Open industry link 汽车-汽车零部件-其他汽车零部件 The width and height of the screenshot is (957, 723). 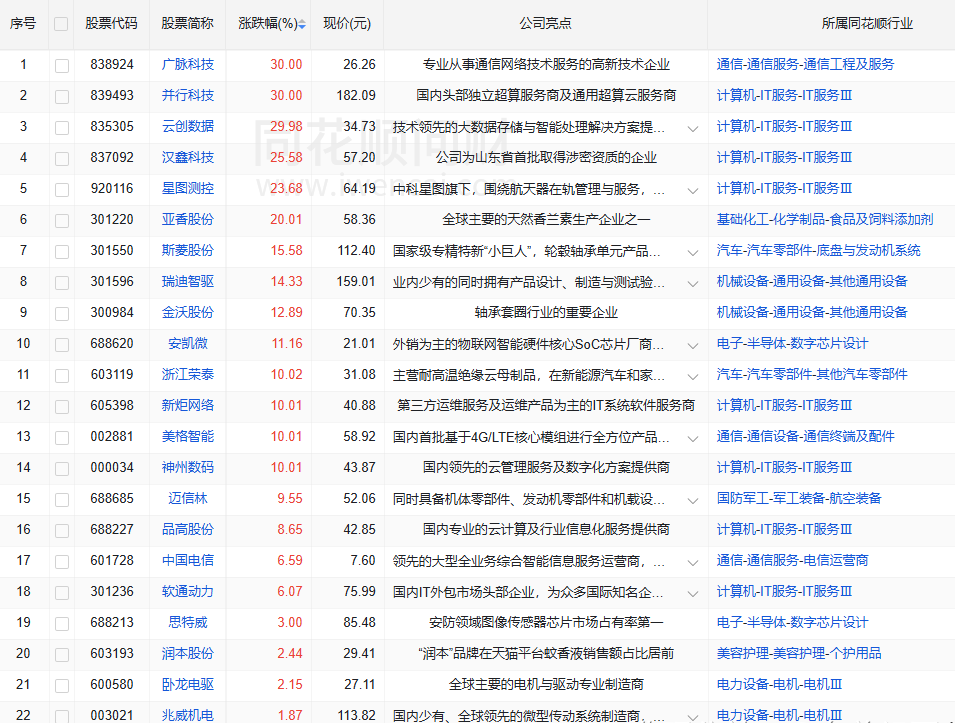tap(812, 374)
